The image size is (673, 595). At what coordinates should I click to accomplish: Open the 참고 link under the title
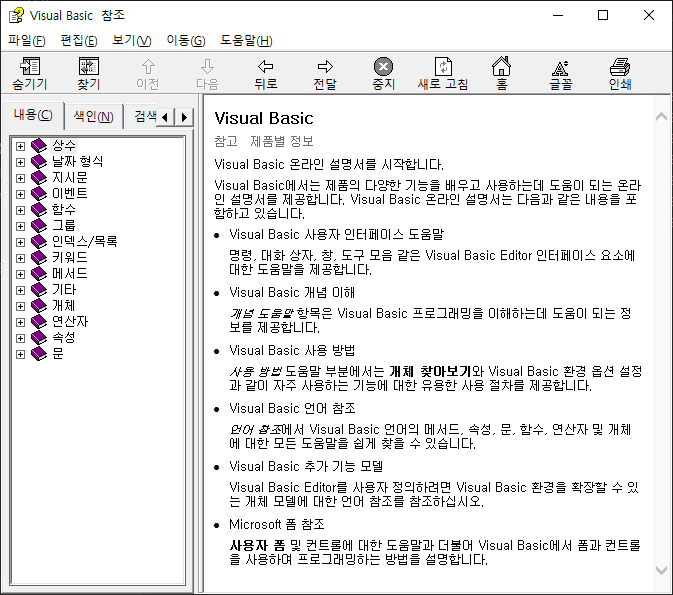(x=226, y=141)
